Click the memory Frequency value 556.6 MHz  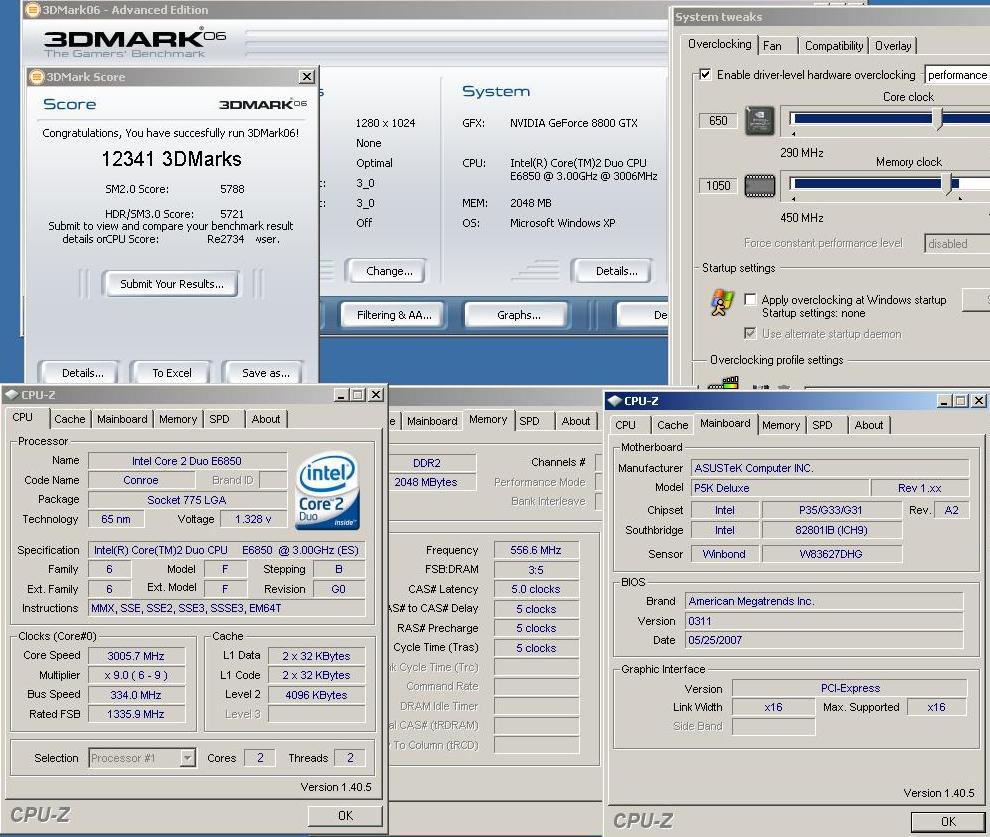pos(535,550)
